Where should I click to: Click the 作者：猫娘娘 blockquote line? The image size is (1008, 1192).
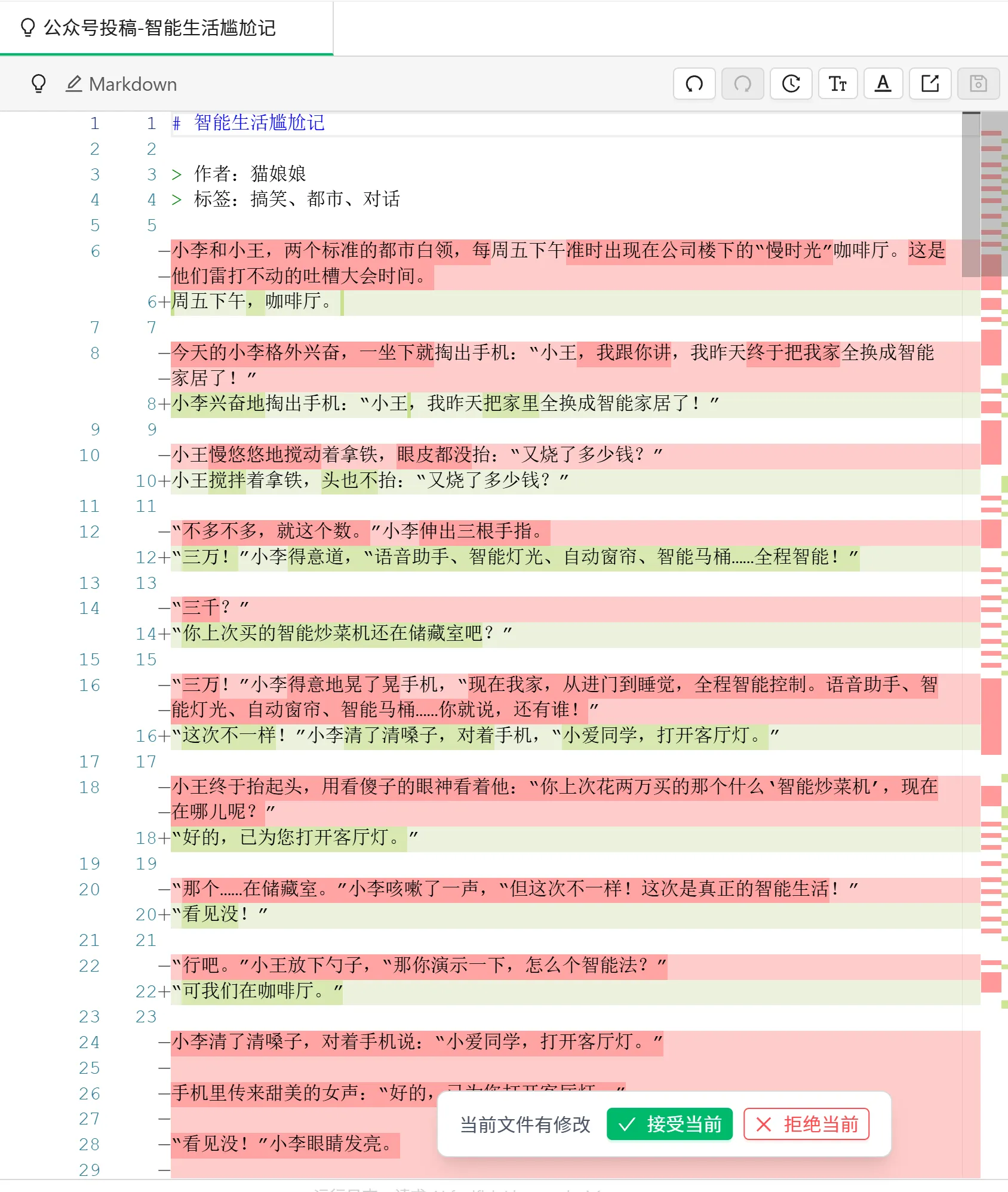250,174
